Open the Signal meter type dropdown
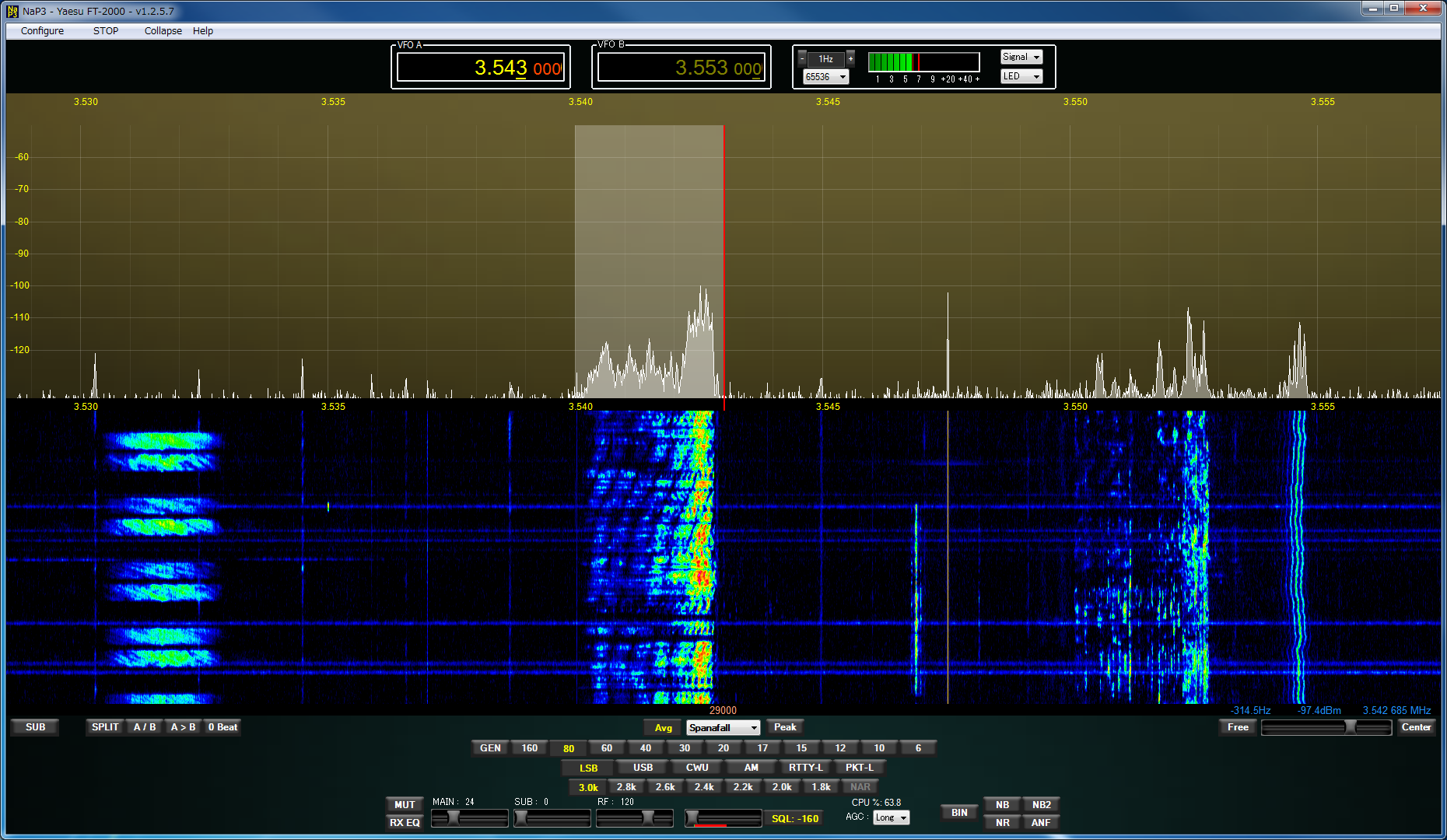Screen dimensions: 1447x840 pyautogui.click(x=1021, y=57)
